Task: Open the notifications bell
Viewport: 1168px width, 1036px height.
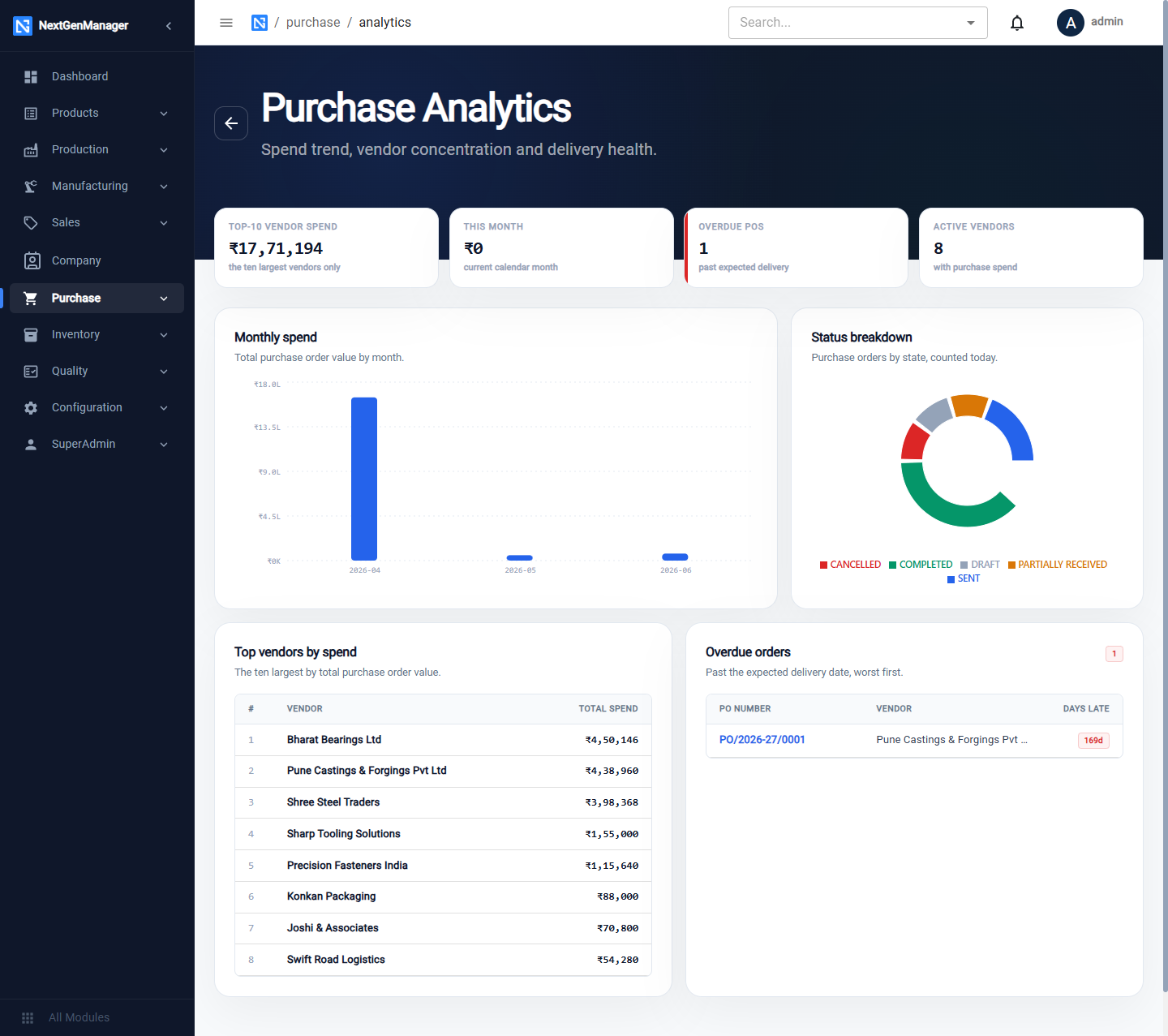Action: (x=1017, y=23)
